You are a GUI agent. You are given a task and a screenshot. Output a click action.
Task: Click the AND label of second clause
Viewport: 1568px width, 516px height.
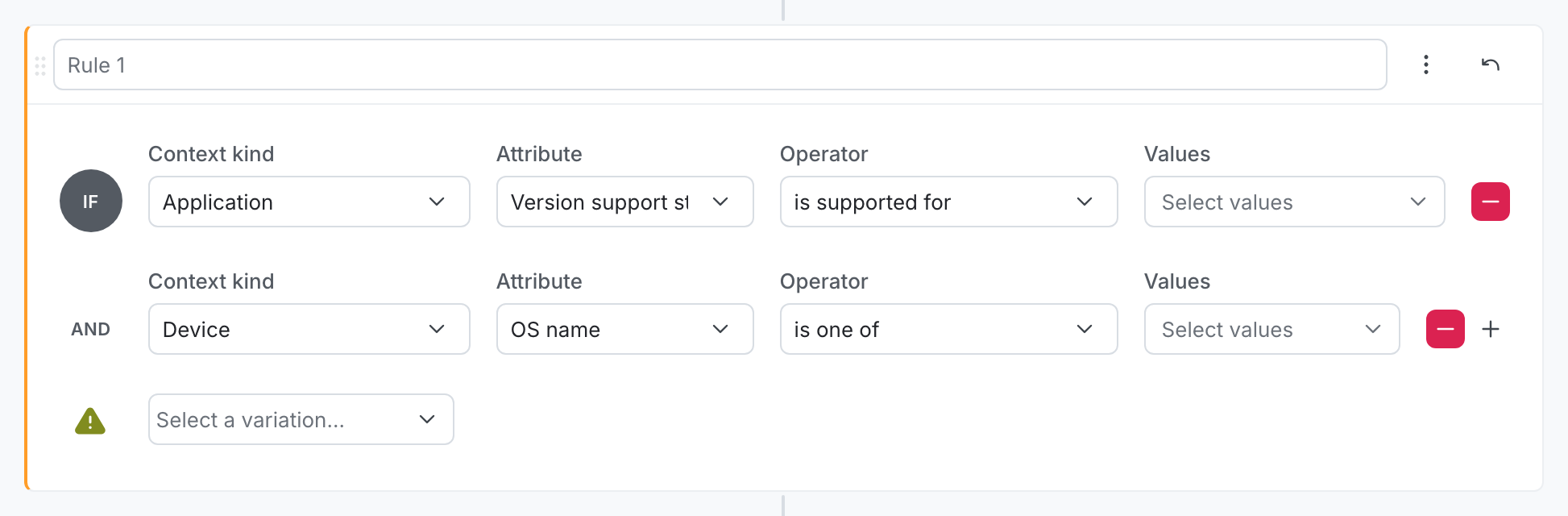click(x=90, y=329)
